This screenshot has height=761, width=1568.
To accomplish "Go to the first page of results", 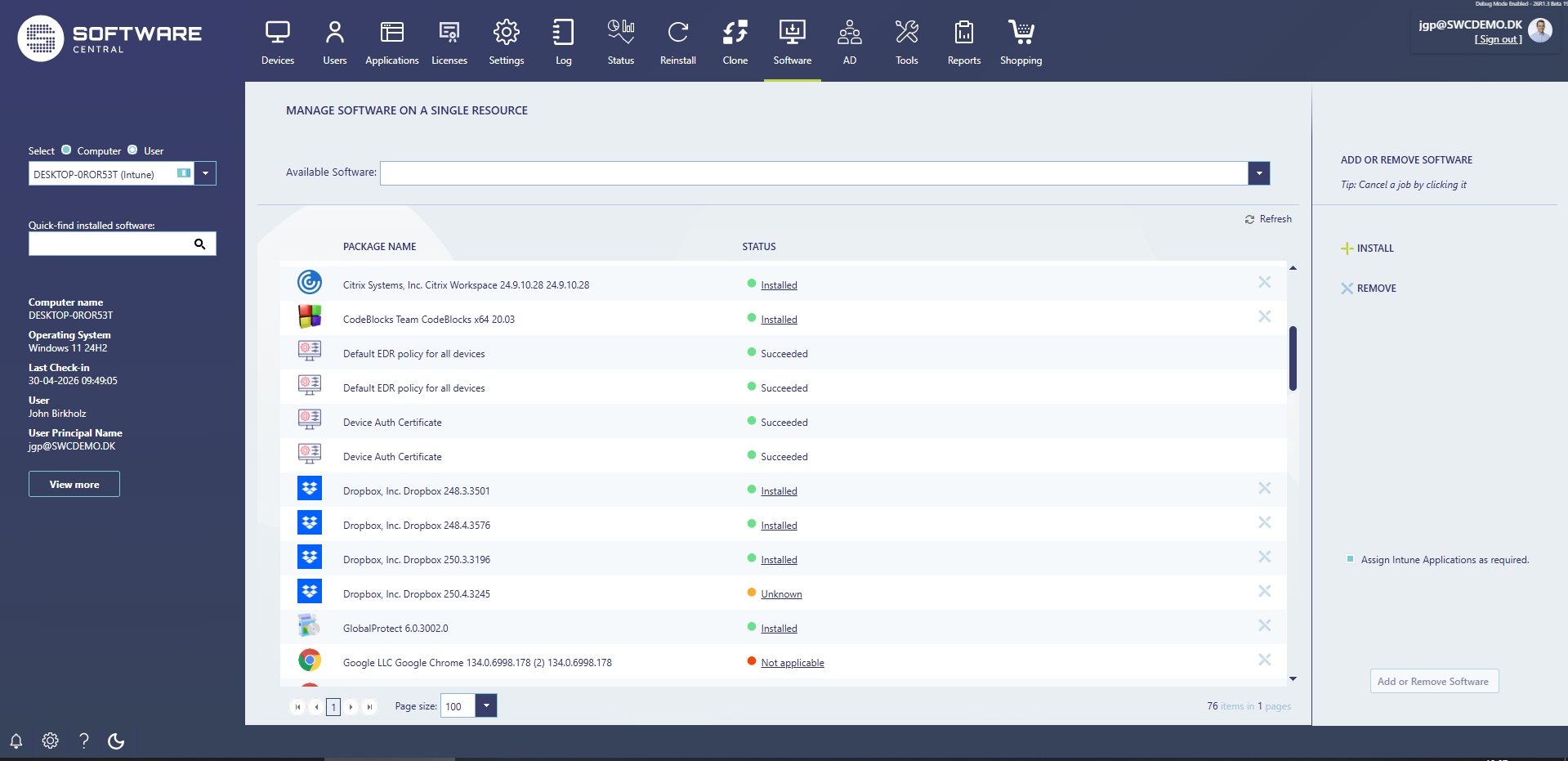I will (297, 707).
